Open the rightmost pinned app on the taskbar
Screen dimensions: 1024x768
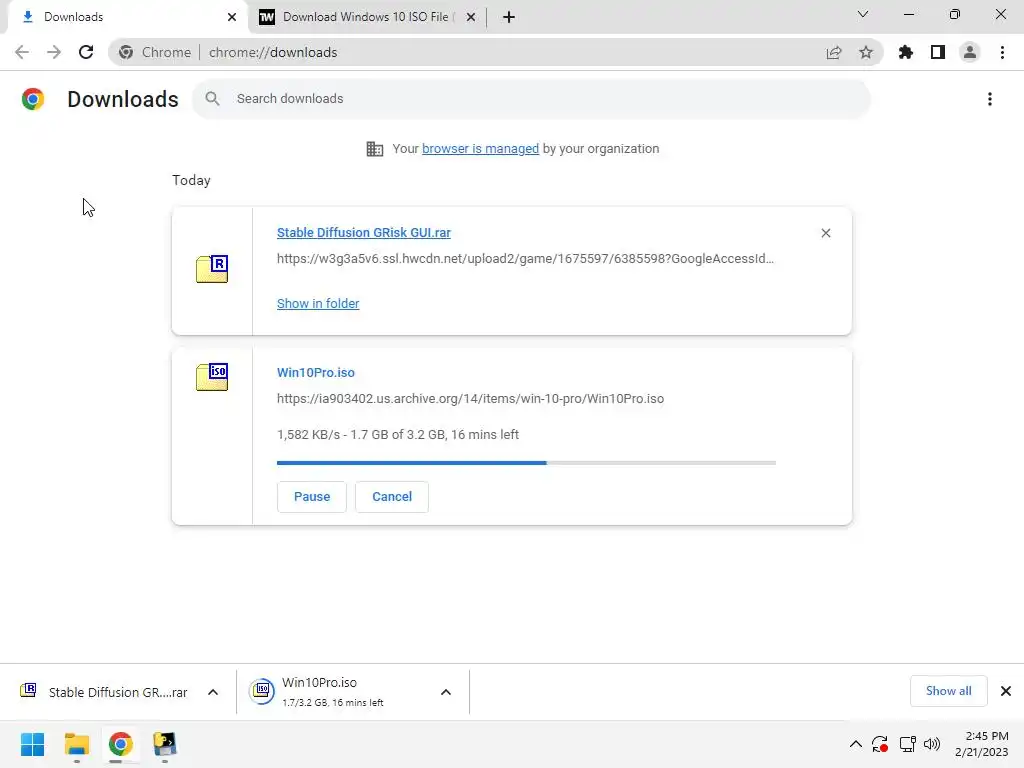[165, 744]
